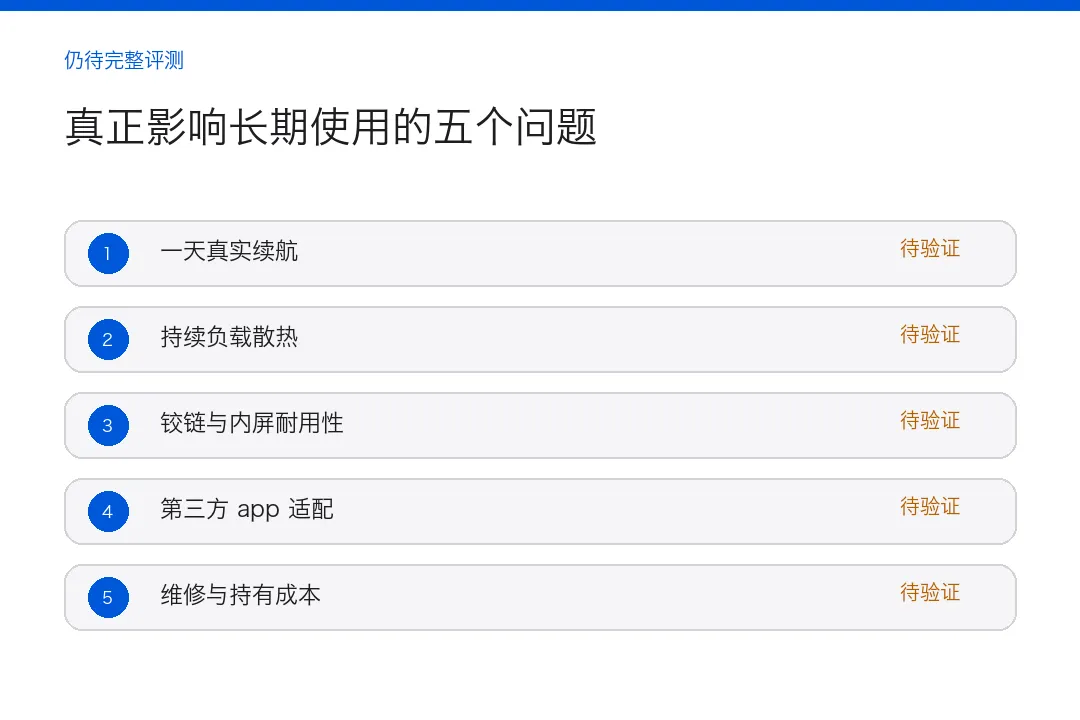Click 待验证 status in 铰链与内屏耐用性 row

(x=930, y=420)
